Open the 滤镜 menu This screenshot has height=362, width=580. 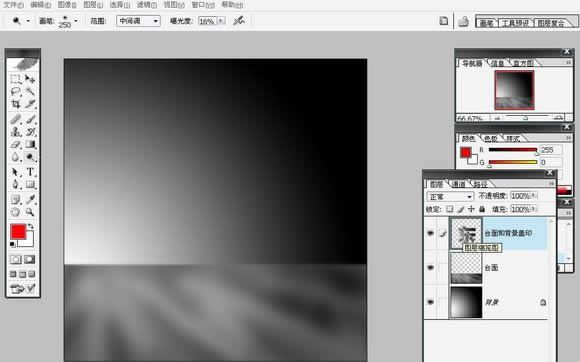point(147,5)
